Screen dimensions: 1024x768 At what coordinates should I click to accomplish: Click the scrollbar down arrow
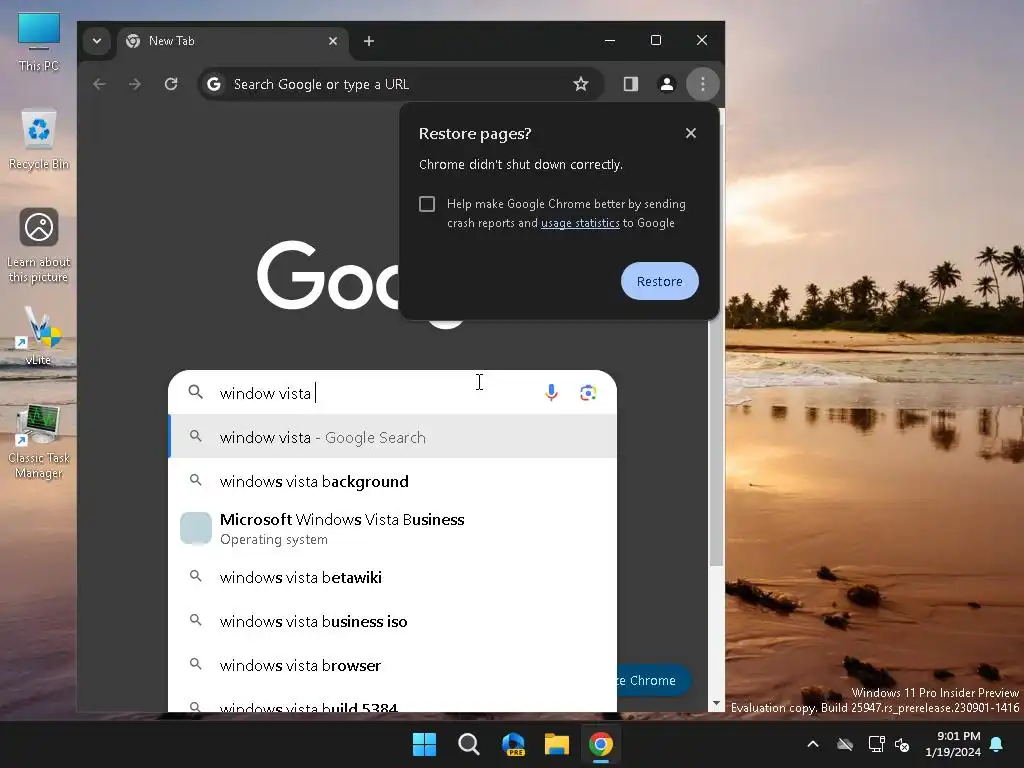716,704
